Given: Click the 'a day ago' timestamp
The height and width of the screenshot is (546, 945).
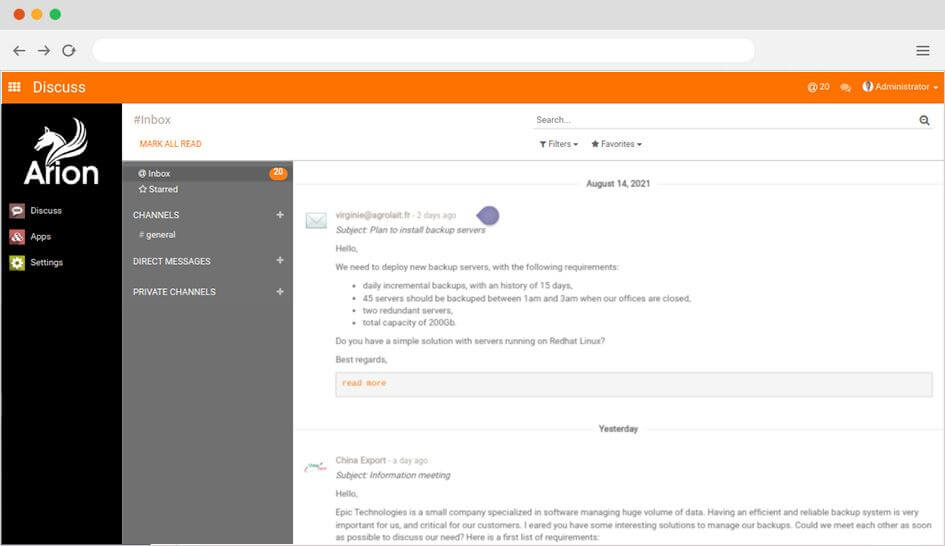Looking at the screenshot, I should tap(410, 461).
